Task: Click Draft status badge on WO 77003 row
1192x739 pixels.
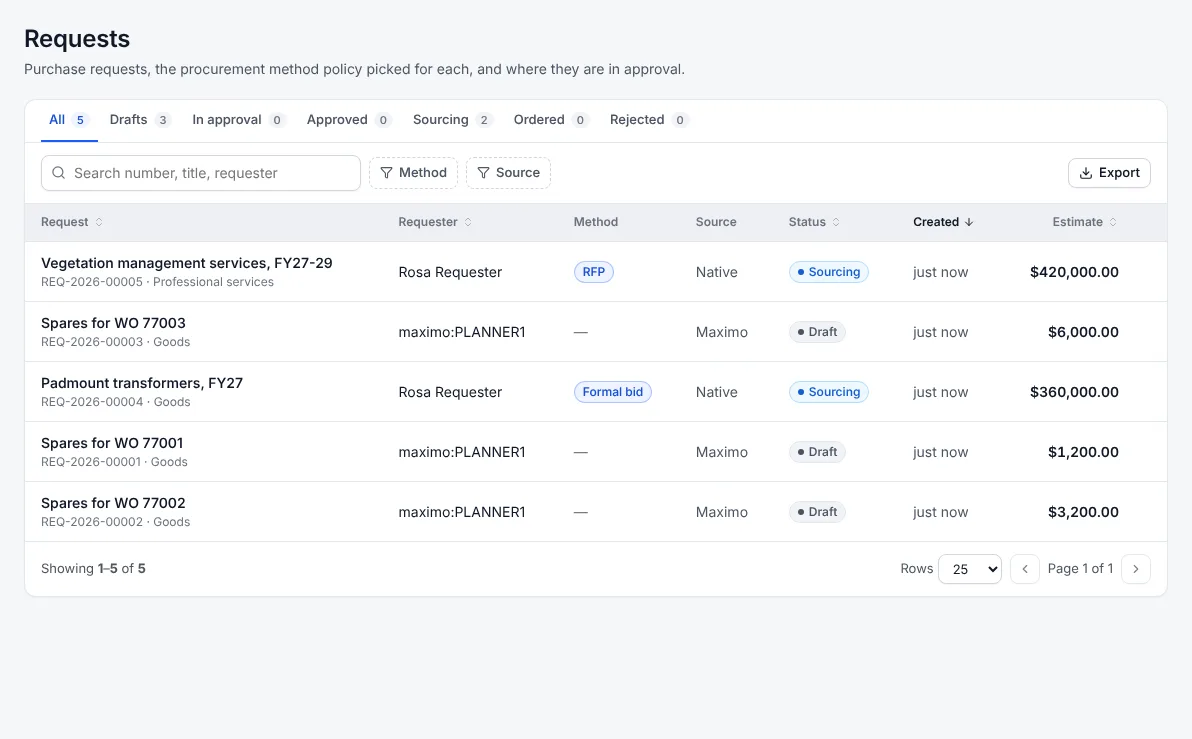Action: (x=817, y=332)
